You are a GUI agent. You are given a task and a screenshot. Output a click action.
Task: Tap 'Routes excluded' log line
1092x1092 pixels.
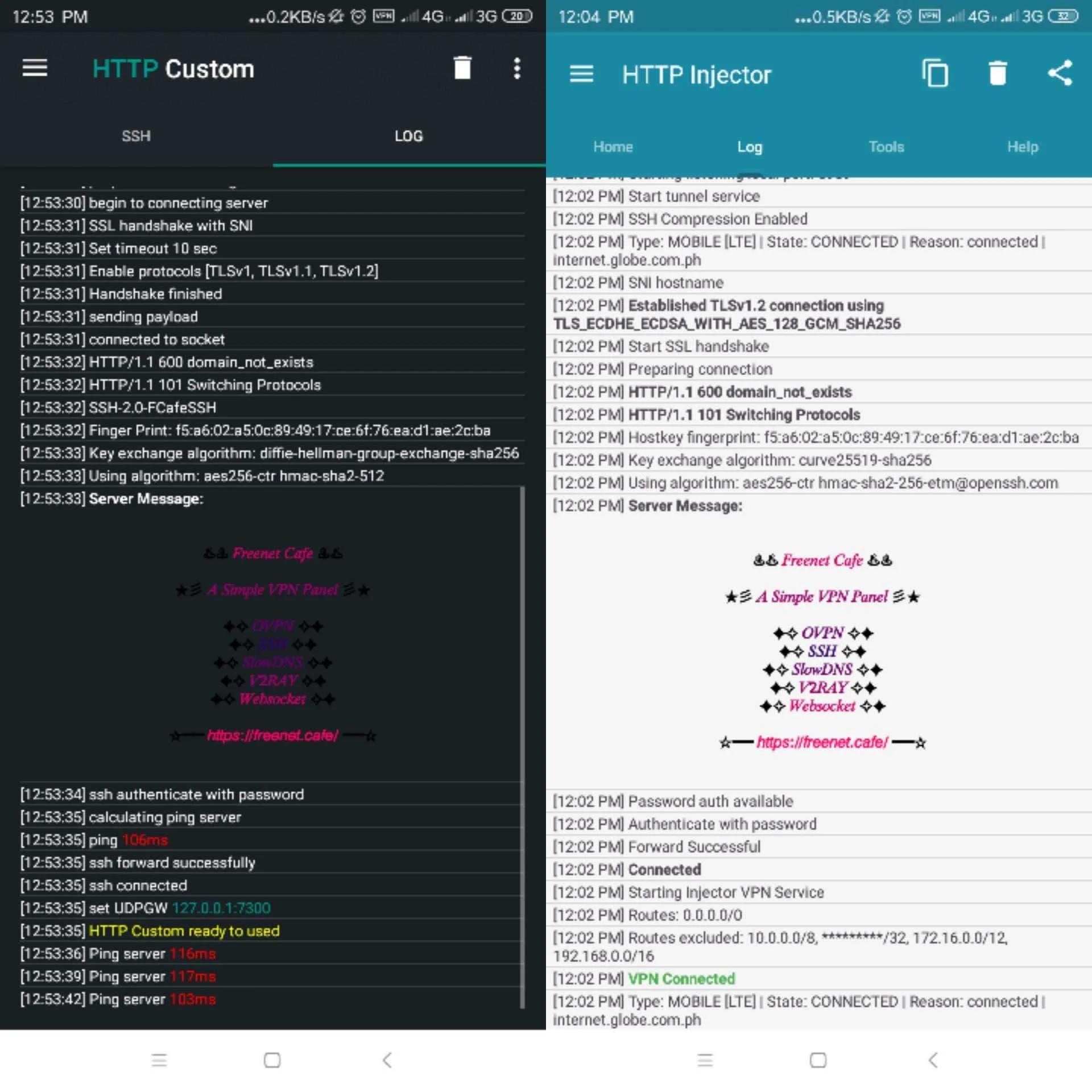click(x=819, y=946)
